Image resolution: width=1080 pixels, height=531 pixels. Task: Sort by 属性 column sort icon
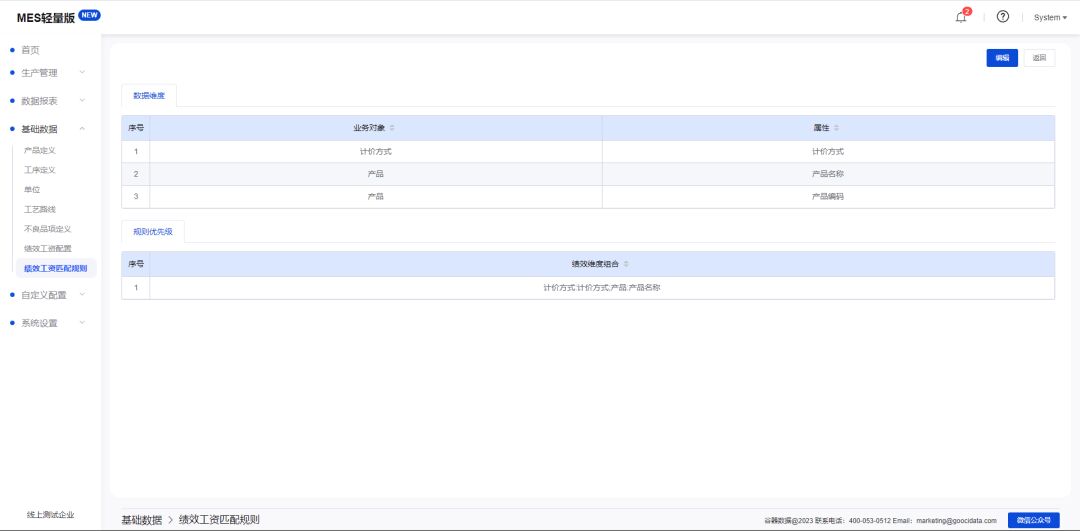[x=836, y=128]
